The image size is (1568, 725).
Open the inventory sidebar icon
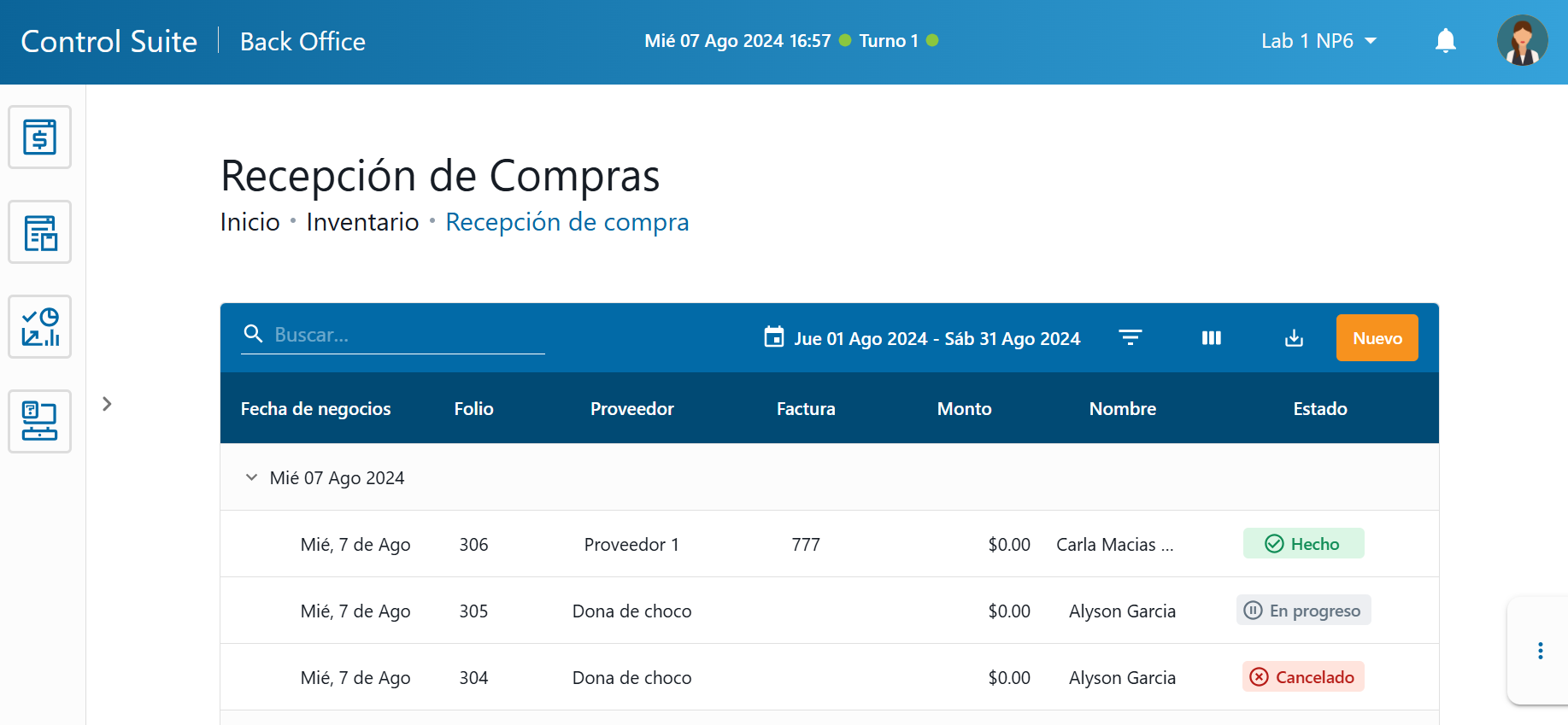[39, 232]
